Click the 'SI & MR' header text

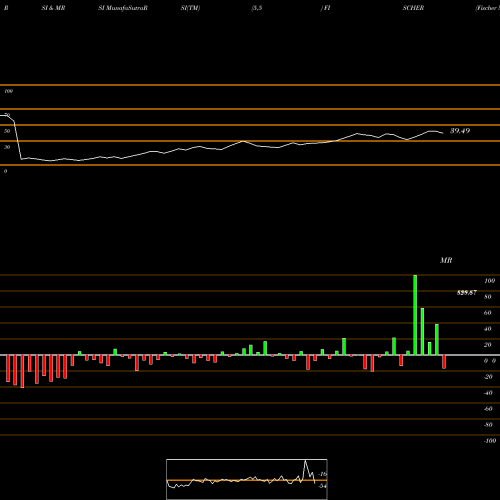[53, 8]
